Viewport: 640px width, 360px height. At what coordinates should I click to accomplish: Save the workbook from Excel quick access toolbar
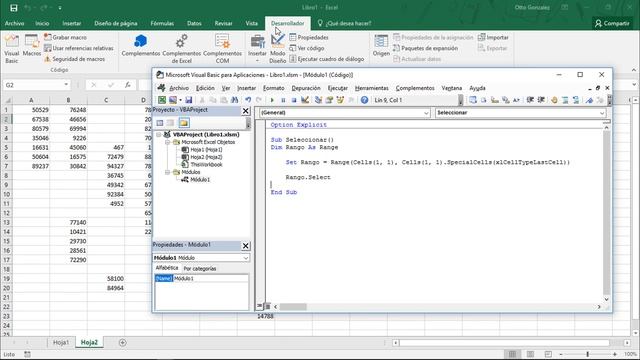(x=13, y=8)
